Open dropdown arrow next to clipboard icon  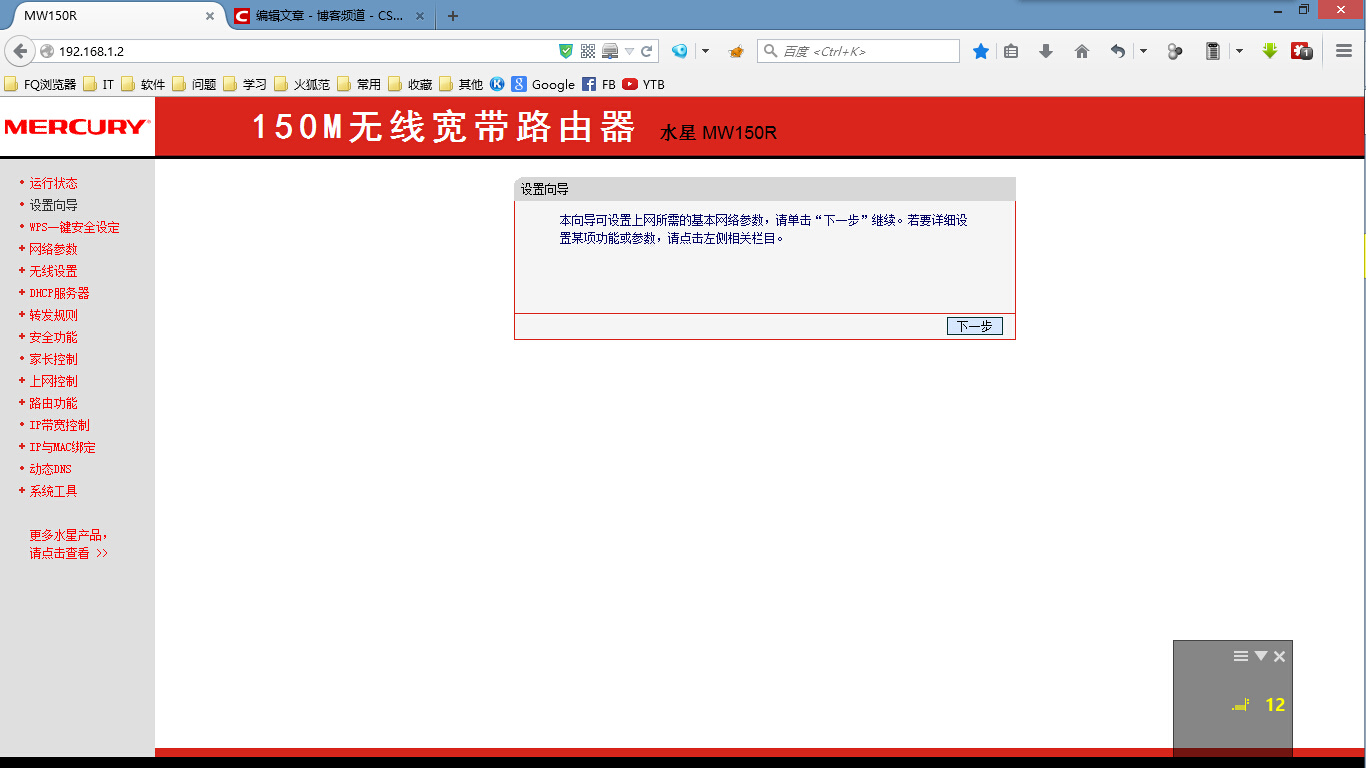1238,51
